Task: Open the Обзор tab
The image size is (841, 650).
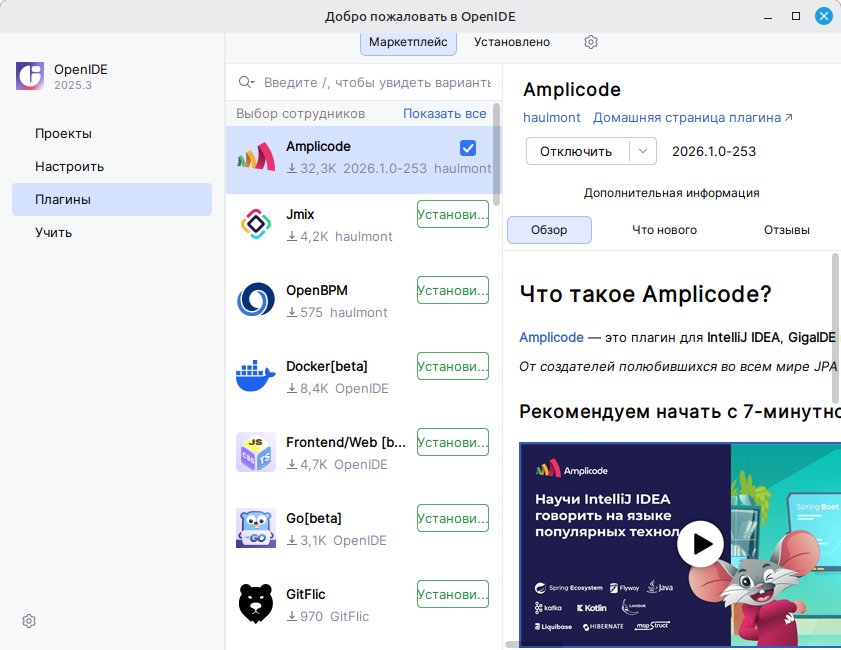Action: pos(549,230)
